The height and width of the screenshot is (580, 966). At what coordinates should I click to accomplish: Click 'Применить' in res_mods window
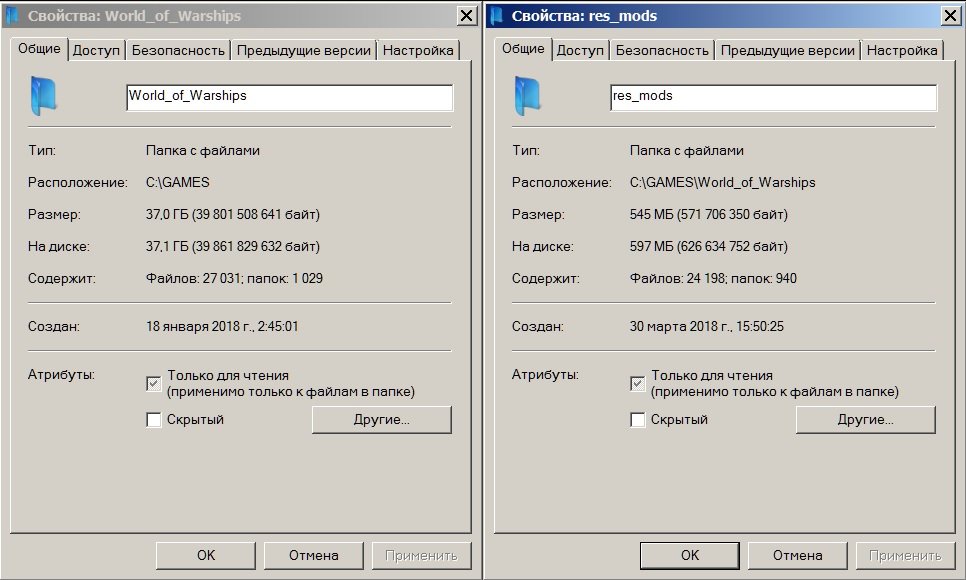[906, 555]
